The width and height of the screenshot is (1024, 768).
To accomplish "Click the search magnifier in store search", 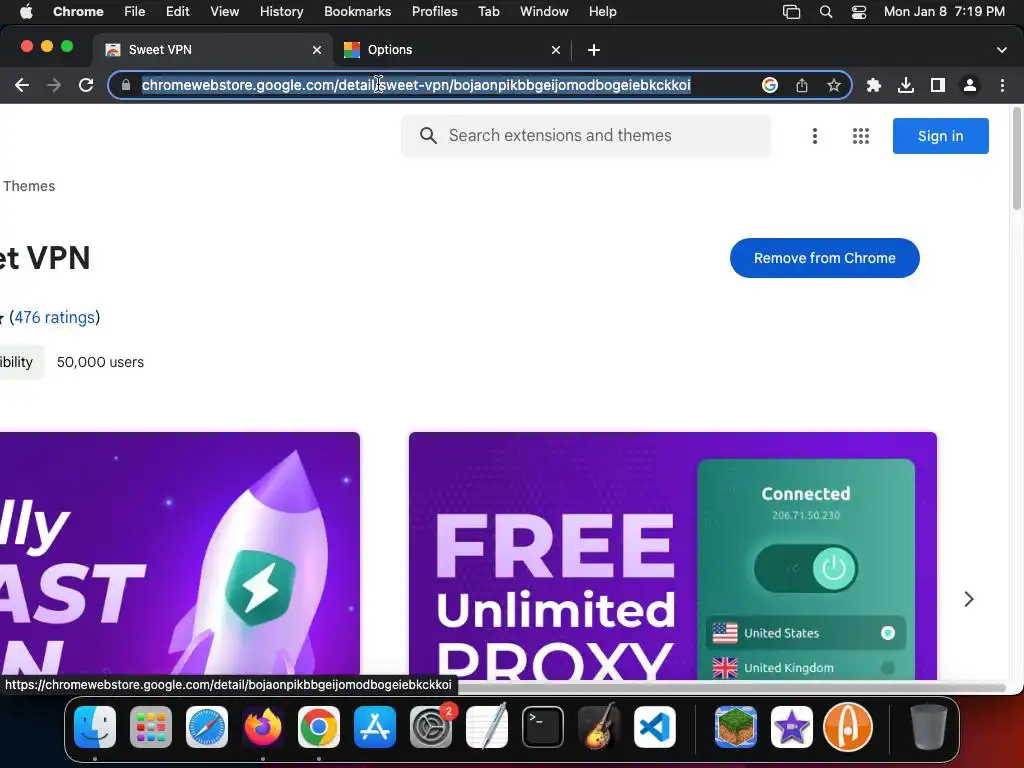I will [x=428, y=135].
